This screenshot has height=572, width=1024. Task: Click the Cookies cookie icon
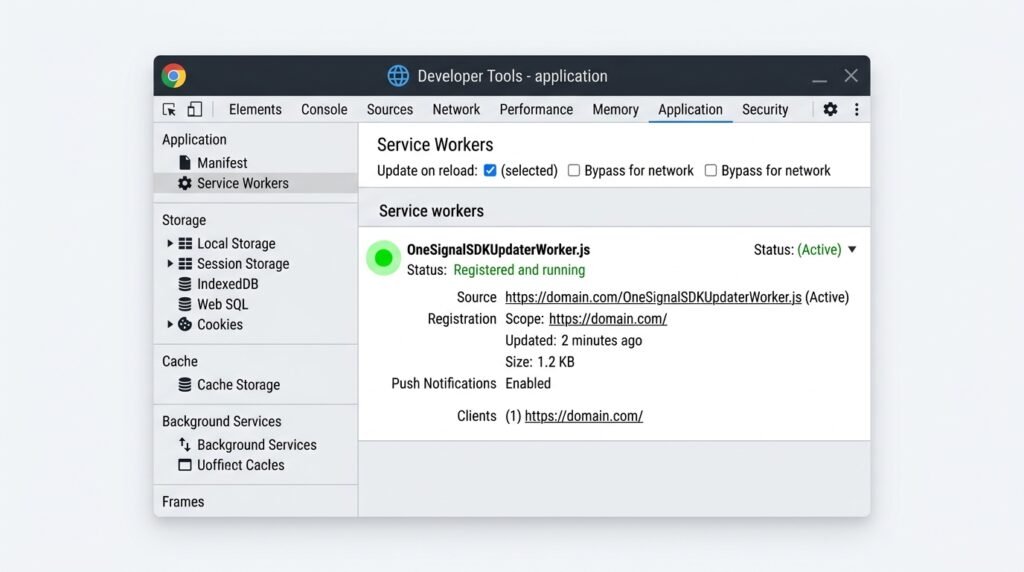pos(185,325)
